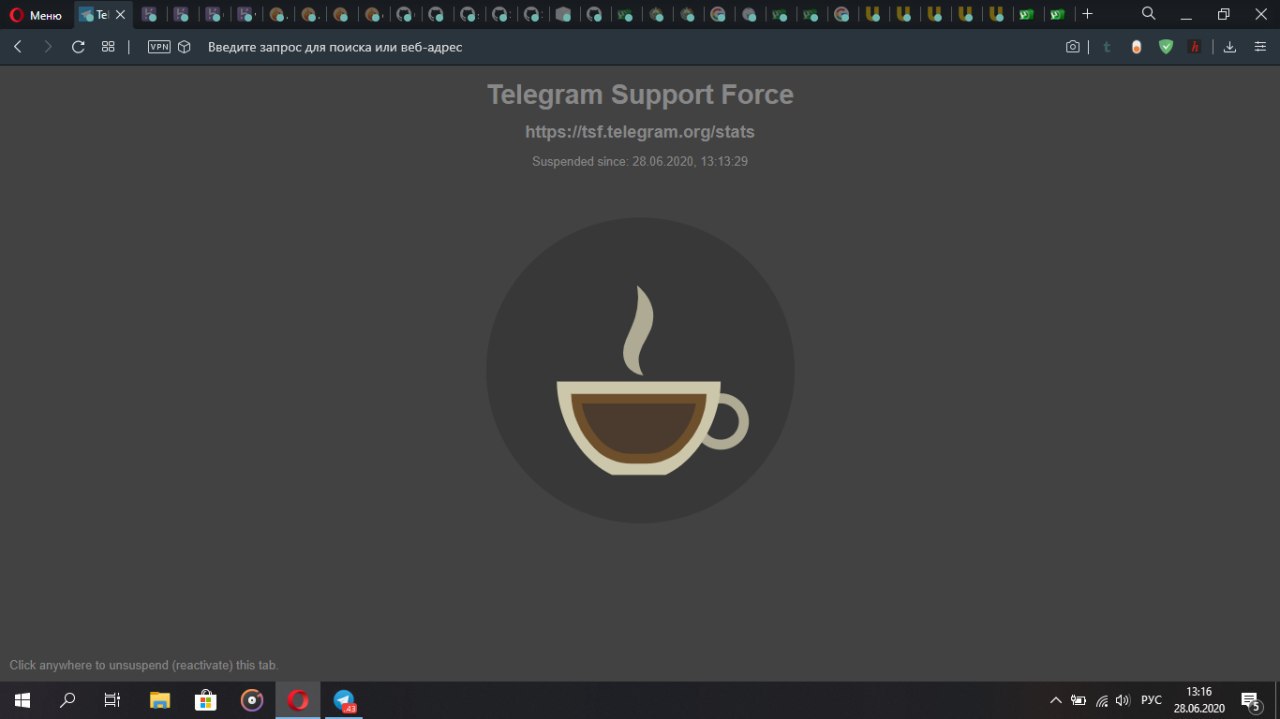Viewport: 1280px width, 719px height.
Task: Open the https://tsf.telegram.org/stats link
Action: [x=640, y=132]
